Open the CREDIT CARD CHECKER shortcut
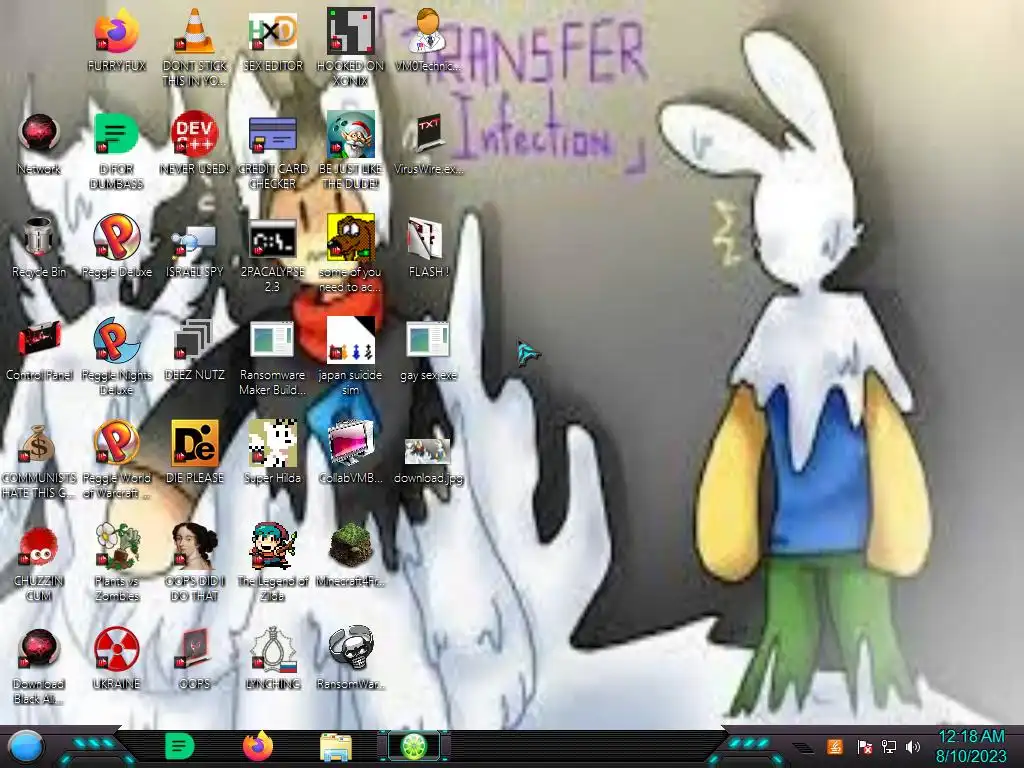The width and height of the screenshot is (1024, 768). [272, 134]
